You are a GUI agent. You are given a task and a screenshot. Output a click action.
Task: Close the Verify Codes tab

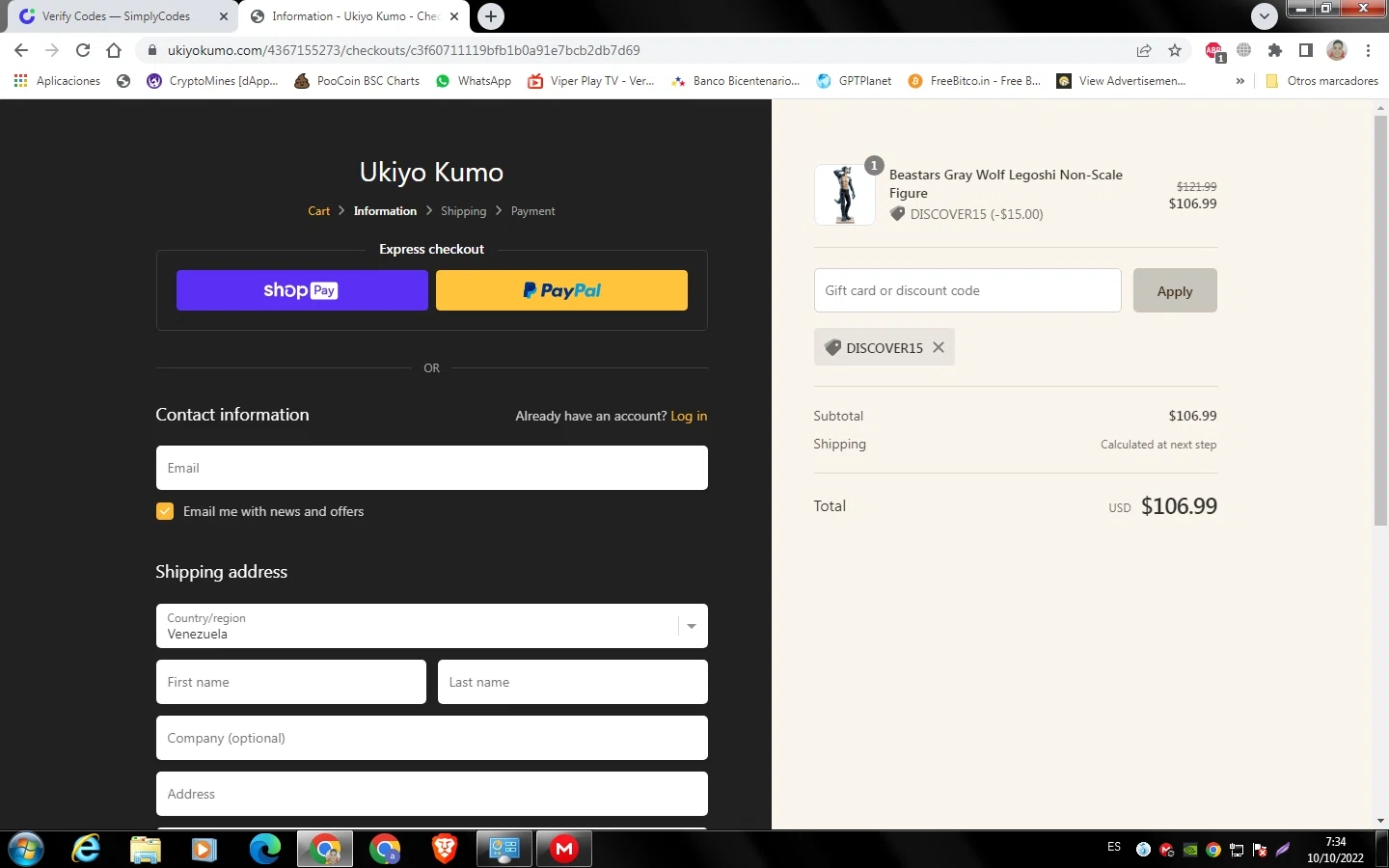coord(223,16)
